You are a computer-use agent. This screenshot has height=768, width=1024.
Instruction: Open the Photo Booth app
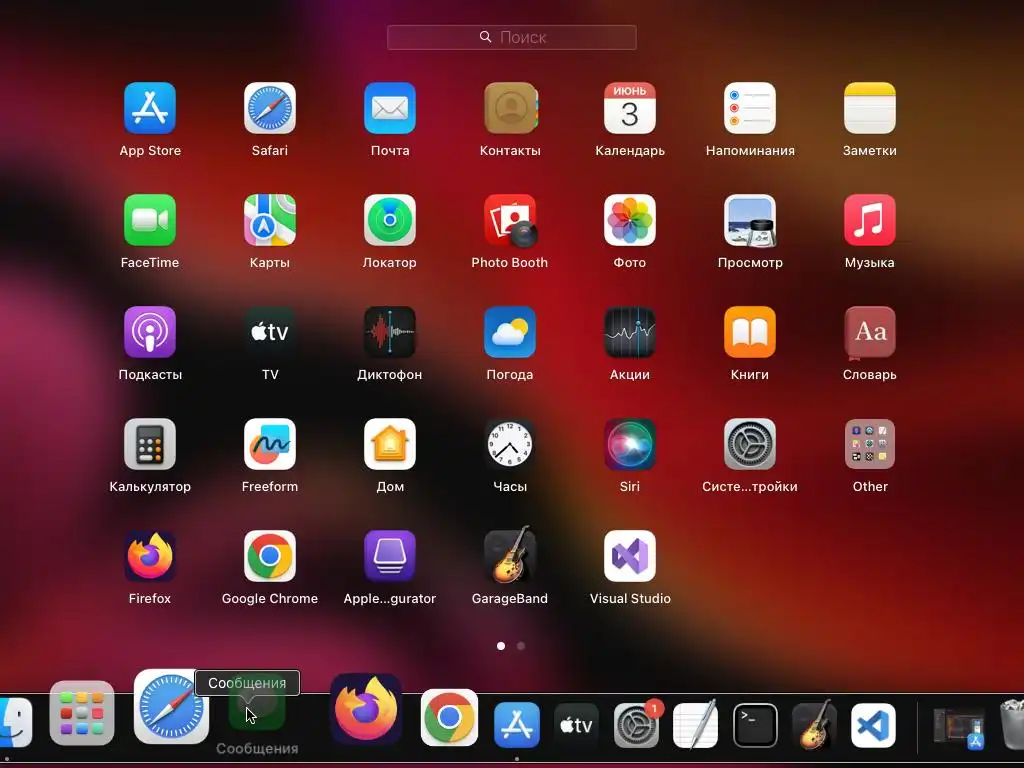(x=510, y=220)
